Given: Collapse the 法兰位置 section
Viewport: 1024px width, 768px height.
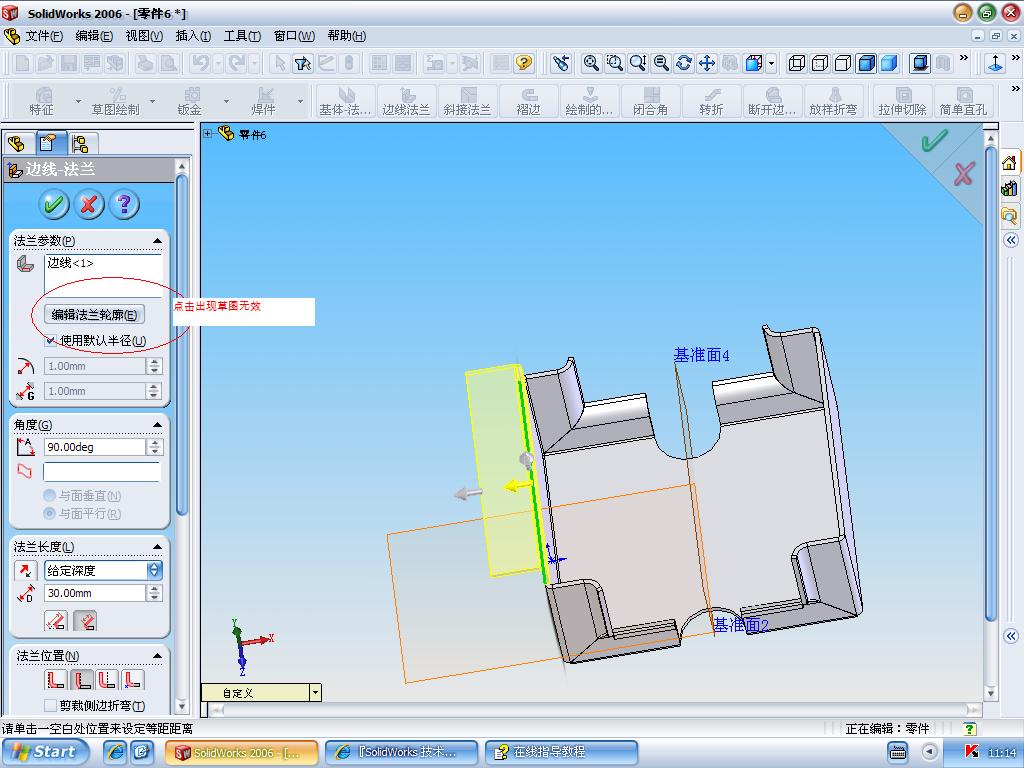Looking at the screenshot, I should (157, 656).
